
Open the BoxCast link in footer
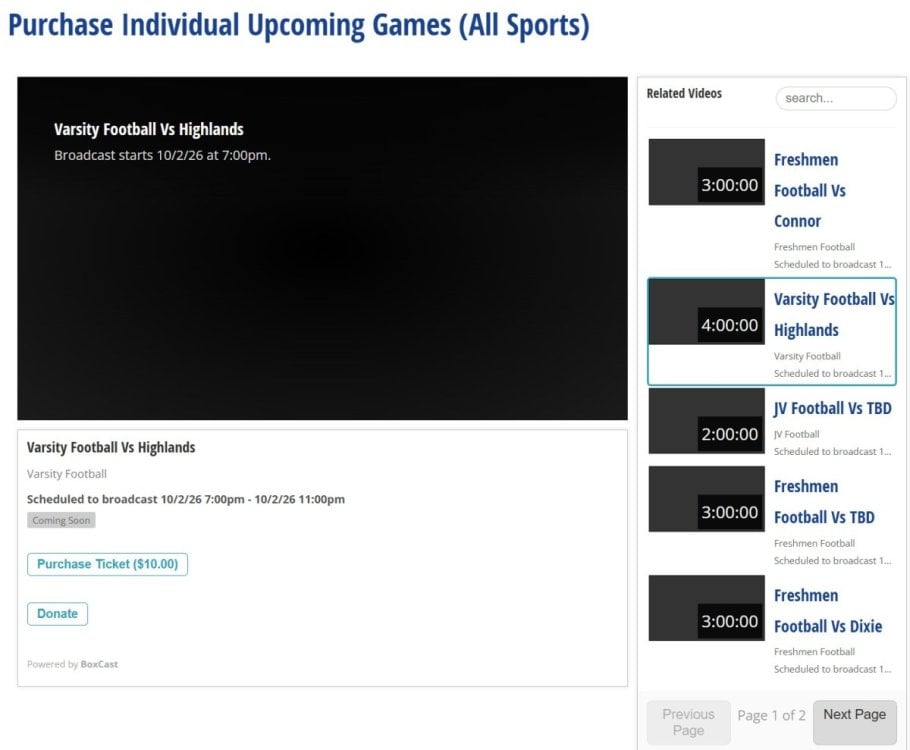(99, 664)
